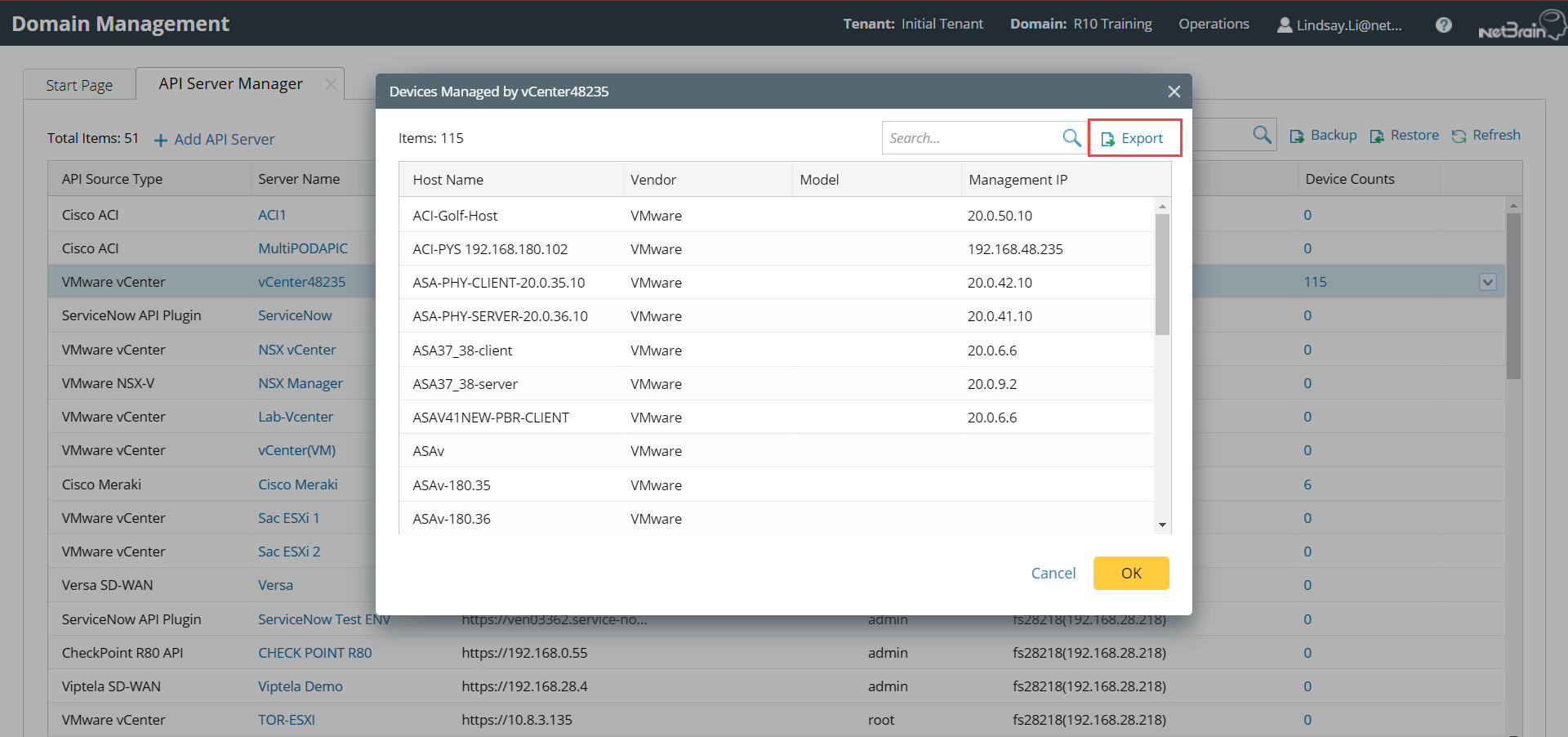This screenshot has height=737, width=1568.
Task: Open the help question mark icon
Action: (x=1443, y=25)
